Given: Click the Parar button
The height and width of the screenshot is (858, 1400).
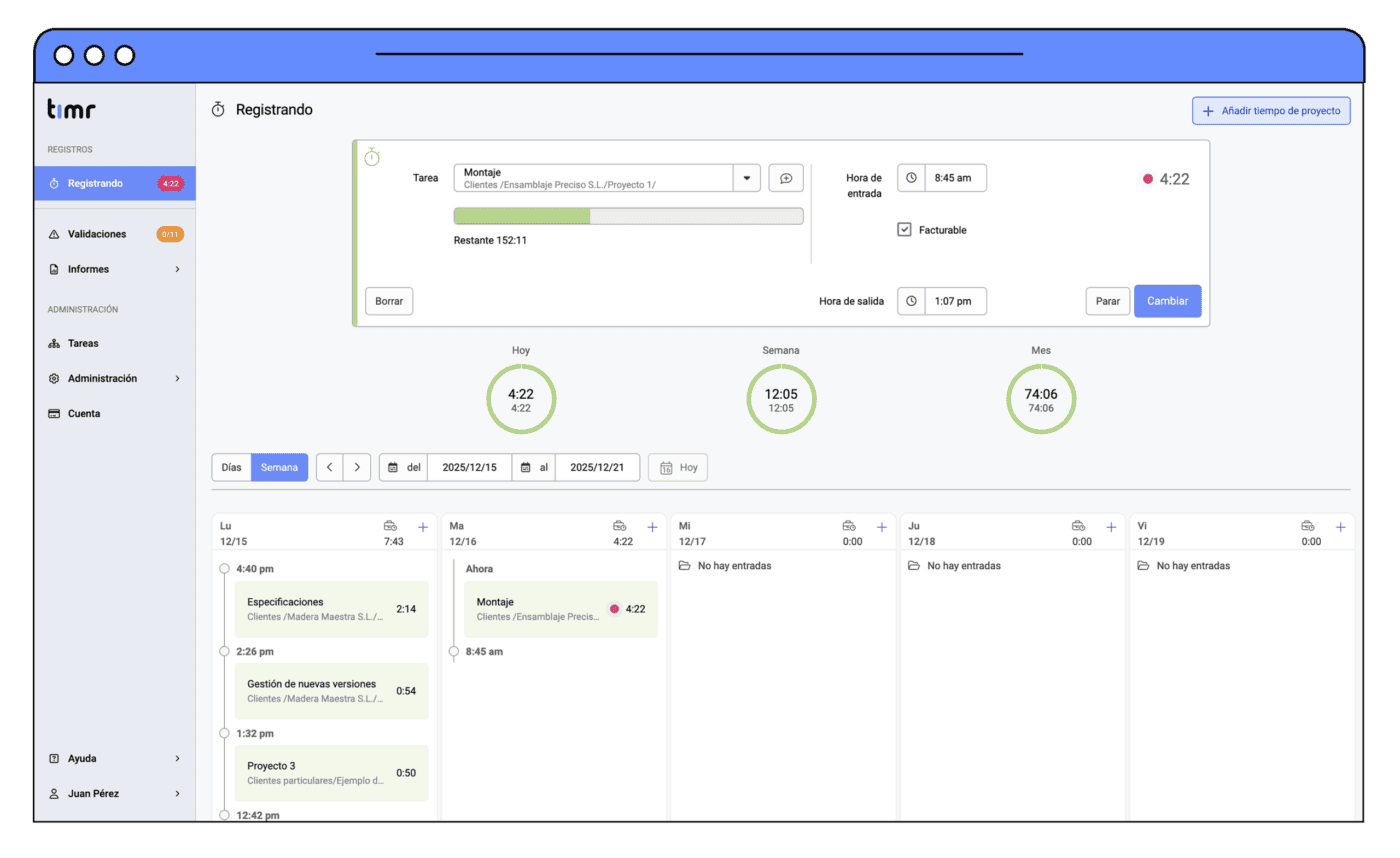Looking at the screenshot, I should pos(1107,301).
